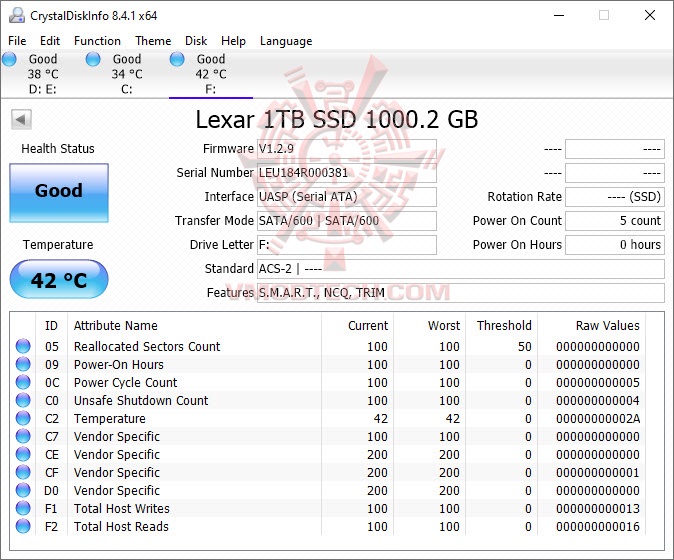Minimize the CrystalDiskInfo window
The width and height of the screenshot is (674, 560).
559,15
